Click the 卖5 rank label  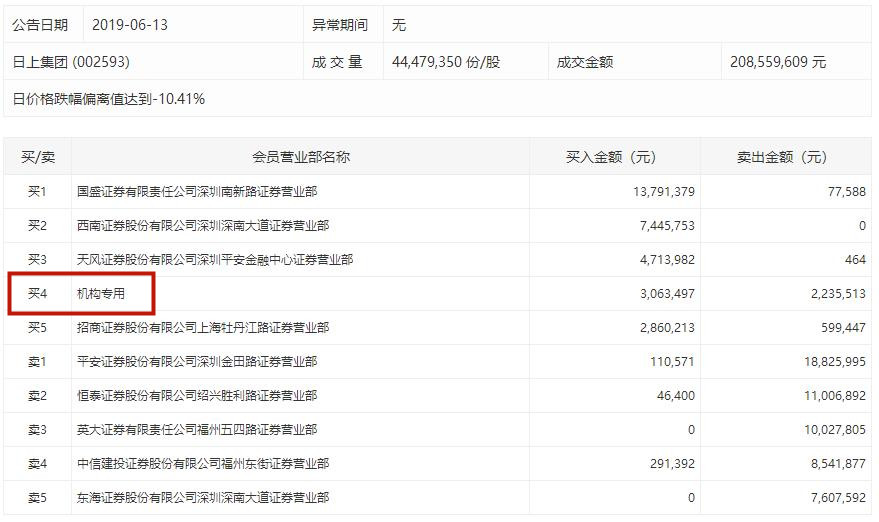(x=38, y=497)
